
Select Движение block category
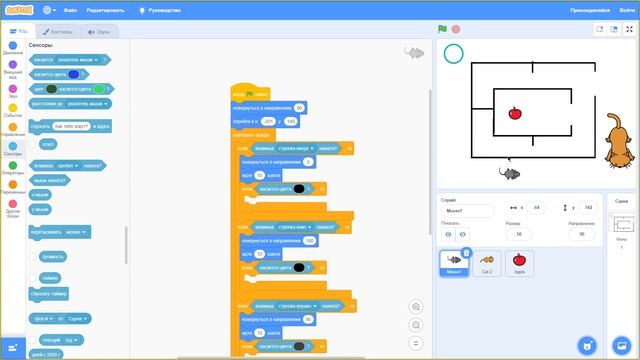click(x=13, y=48)
